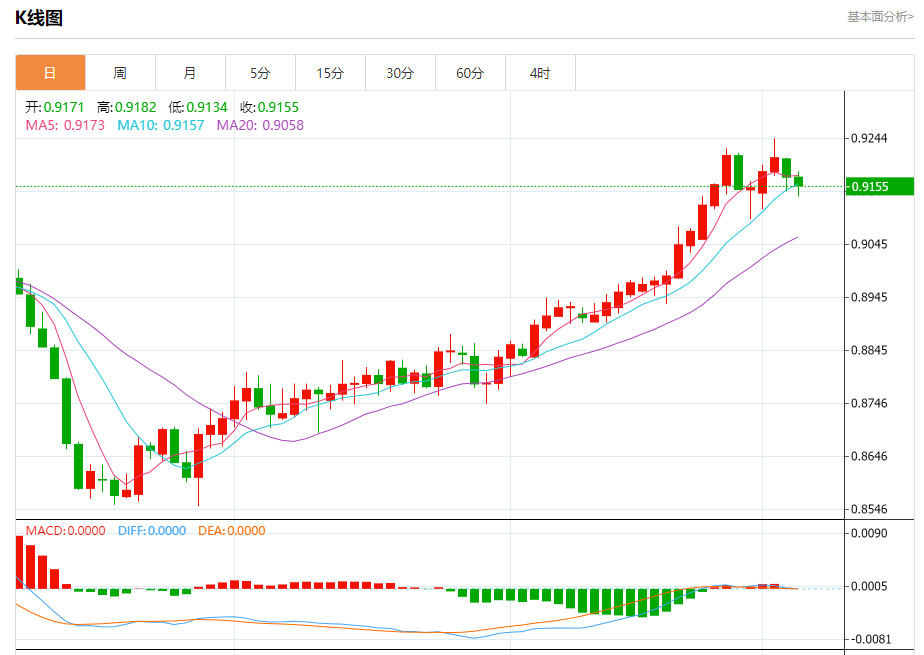
Task: Click the 0.8646 price axis label
Action: click(869, 456)
